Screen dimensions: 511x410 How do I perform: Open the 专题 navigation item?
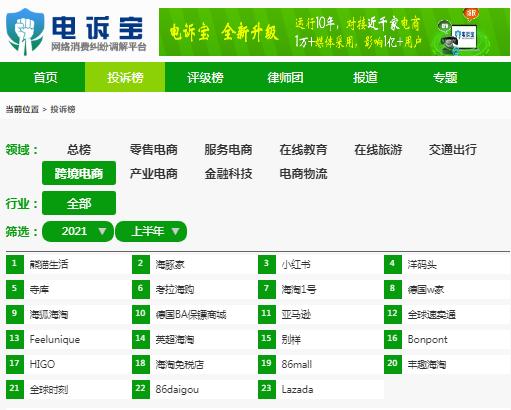[445, 77]
